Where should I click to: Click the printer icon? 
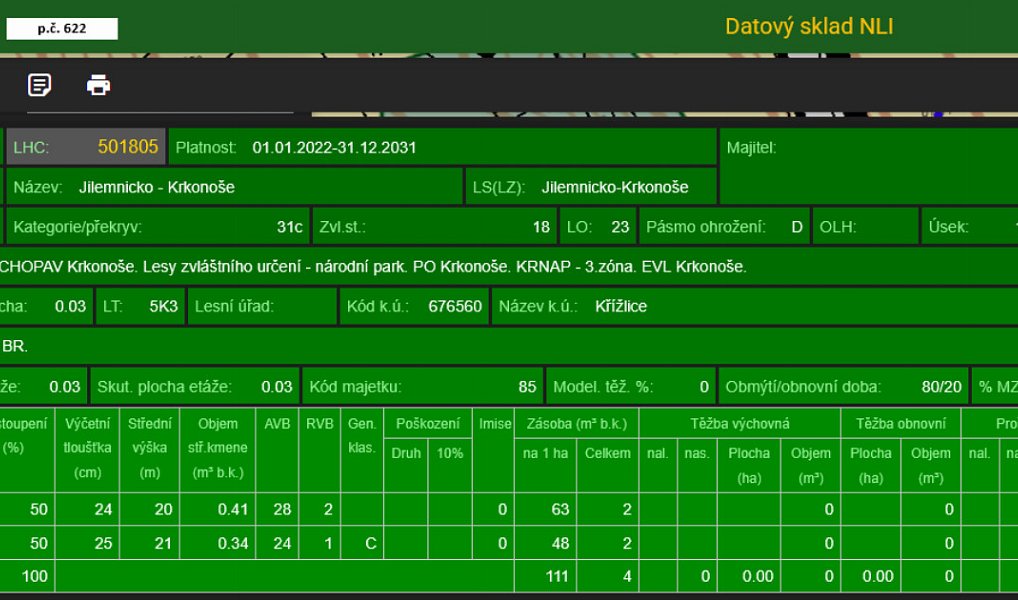tap(99, 84)
